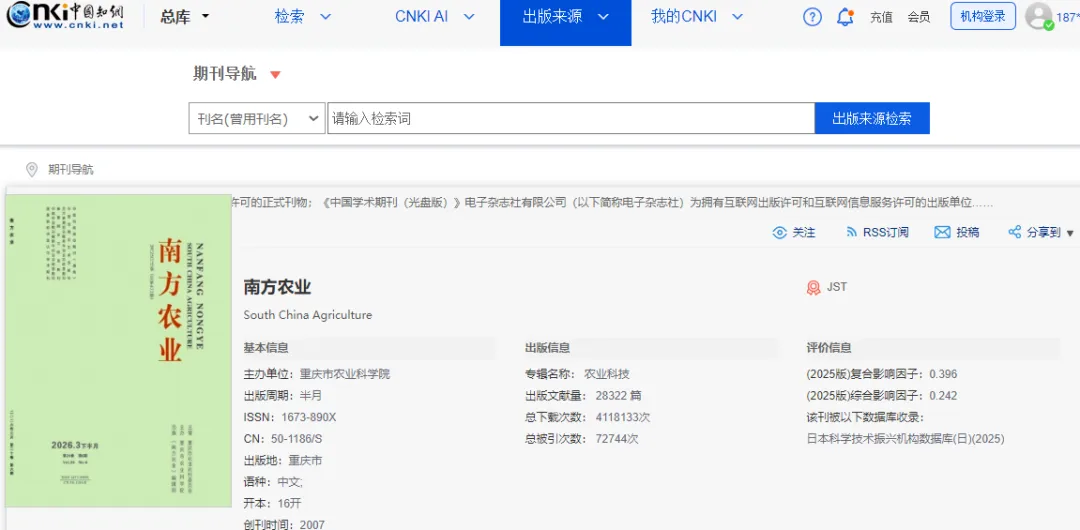Click the 关注 eye icon

click(780, 232)
